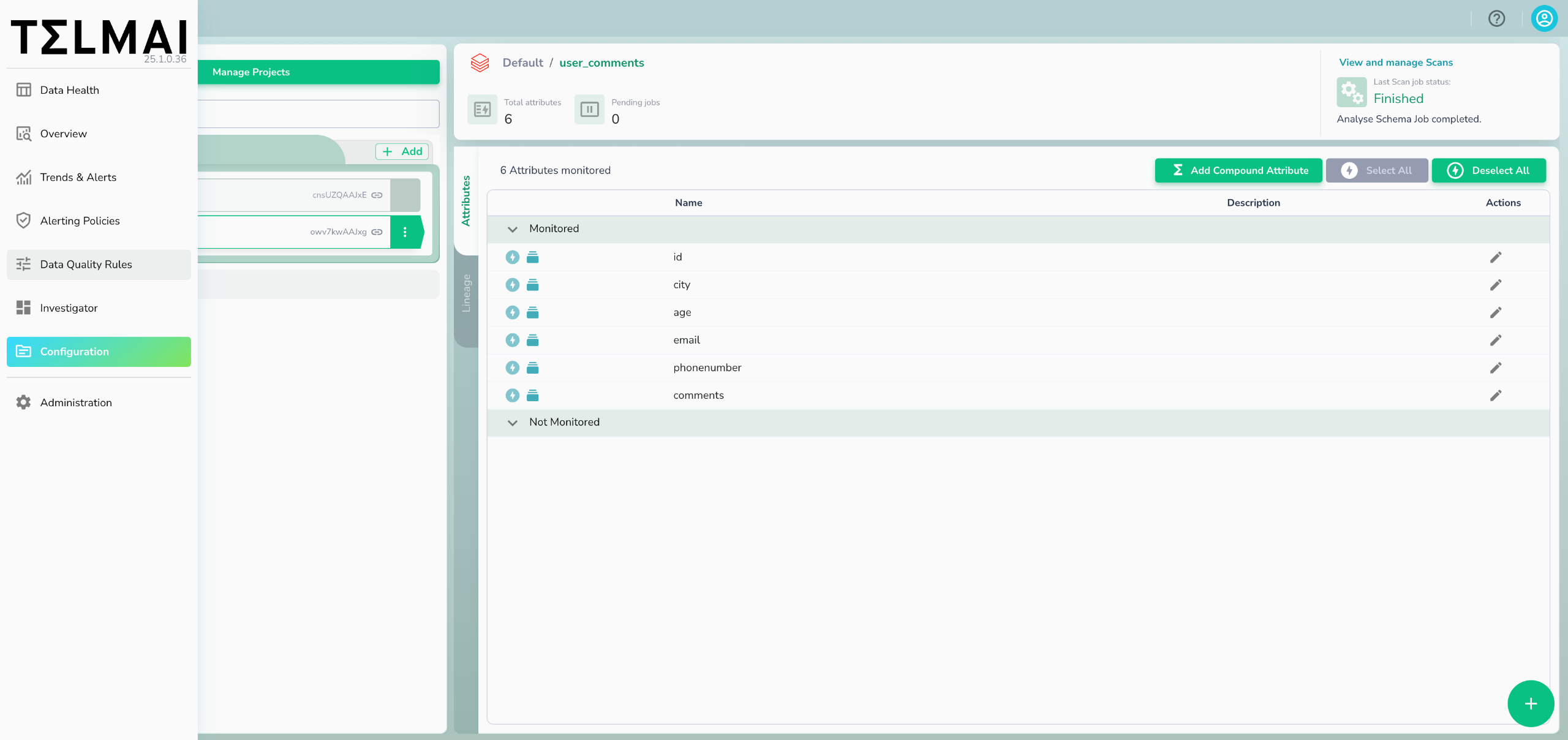Open the View and manage Scans link
The image size is (1568, 740).
[x=1395, y=62]
